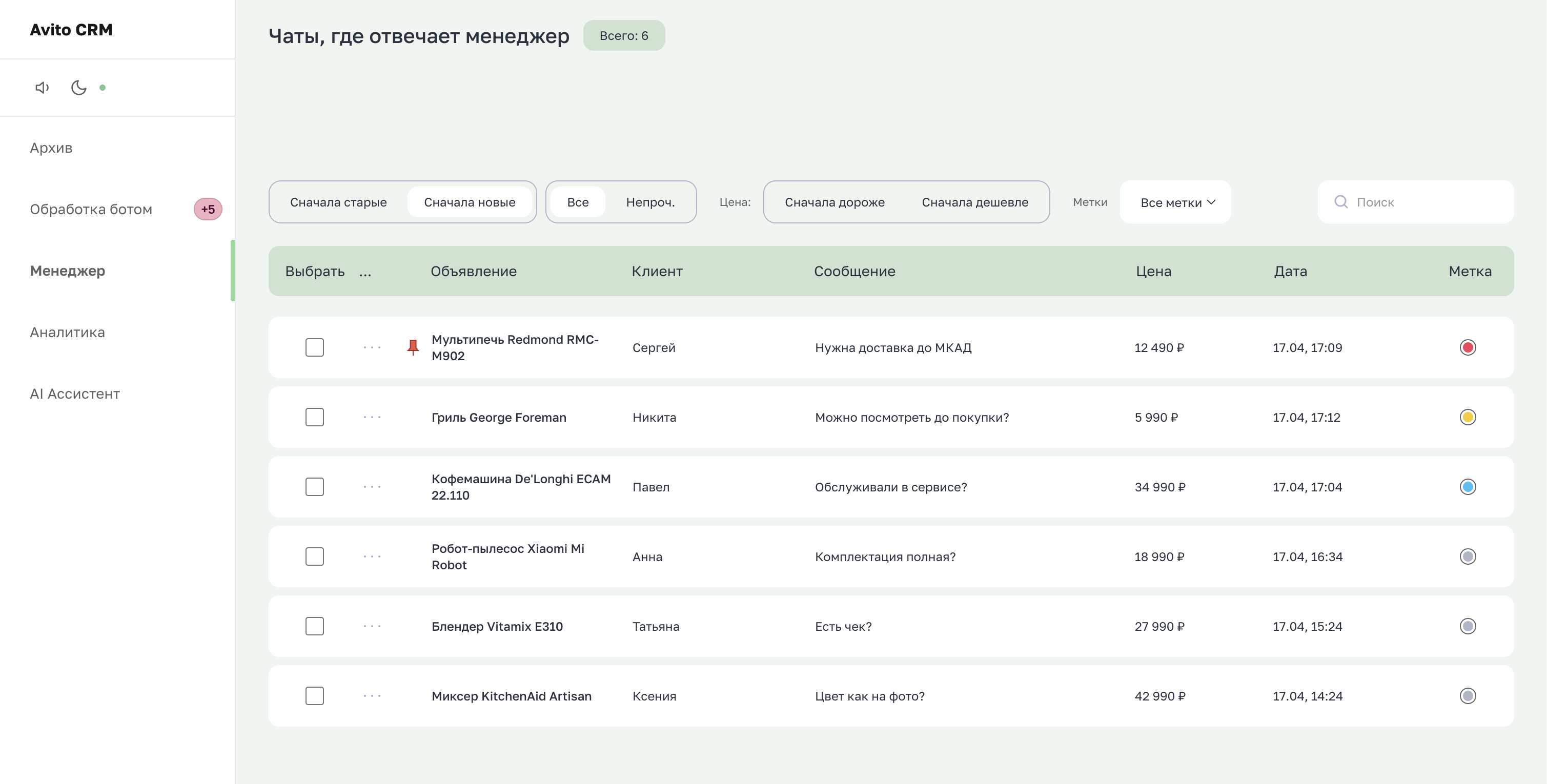Open row actions for Гриль George Foreman
Screen dimensions: 1547x784
click(372, 417)
